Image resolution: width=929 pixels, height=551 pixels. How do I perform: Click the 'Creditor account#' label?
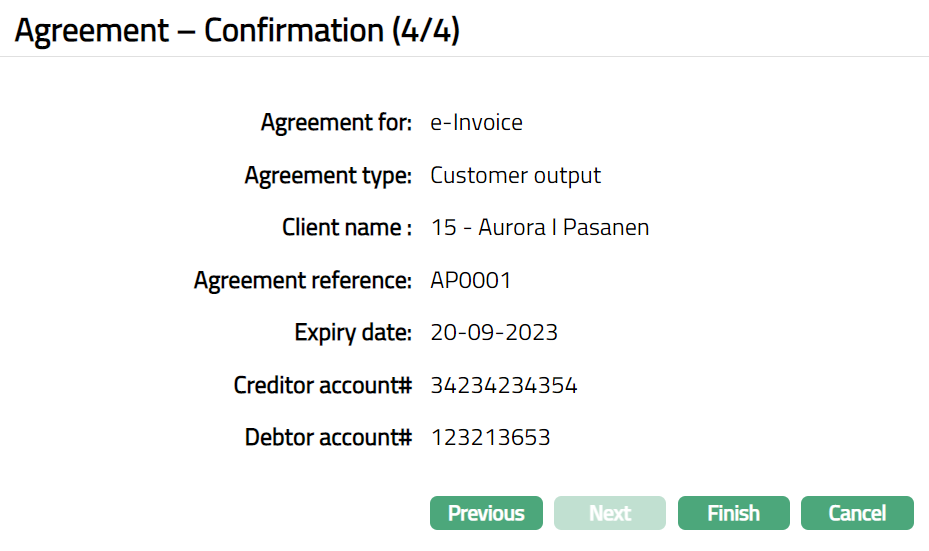tap(323, 385)
